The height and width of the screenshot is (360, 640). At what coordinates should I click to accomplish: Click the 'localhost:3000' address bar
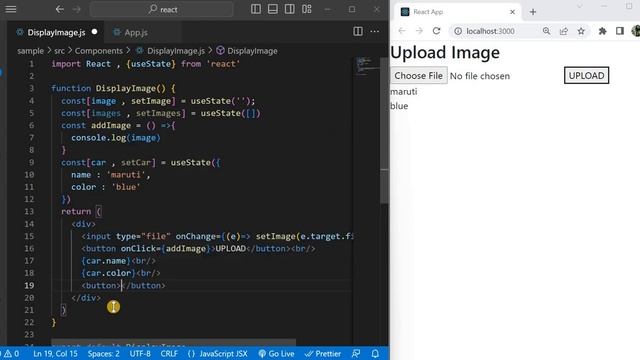tap(490, 31)
